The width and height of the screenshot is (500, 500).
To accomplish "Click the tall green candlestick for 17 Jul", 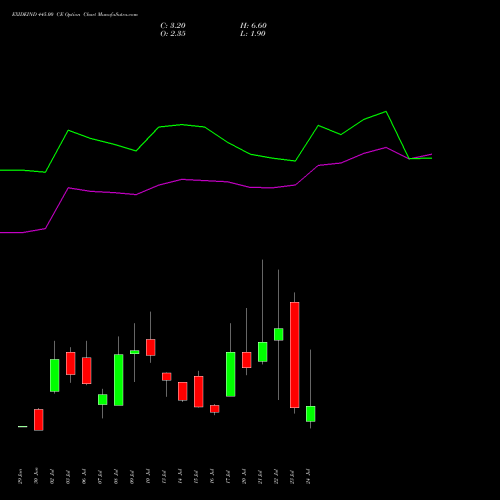I will tap(231, 374).
